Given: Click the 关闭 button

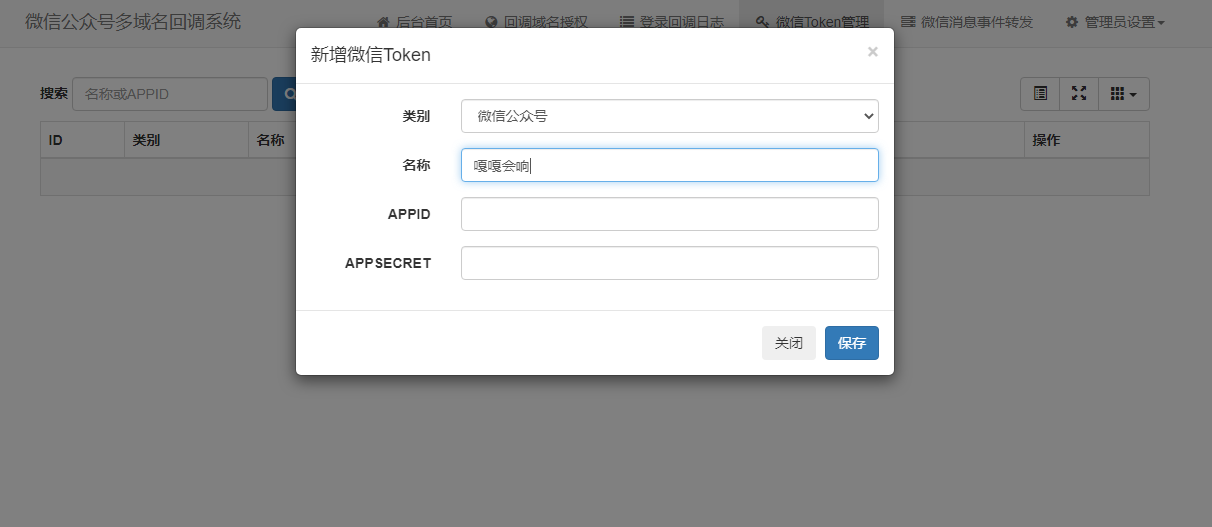Looking at the screenshot, I should tap(788, 343).
